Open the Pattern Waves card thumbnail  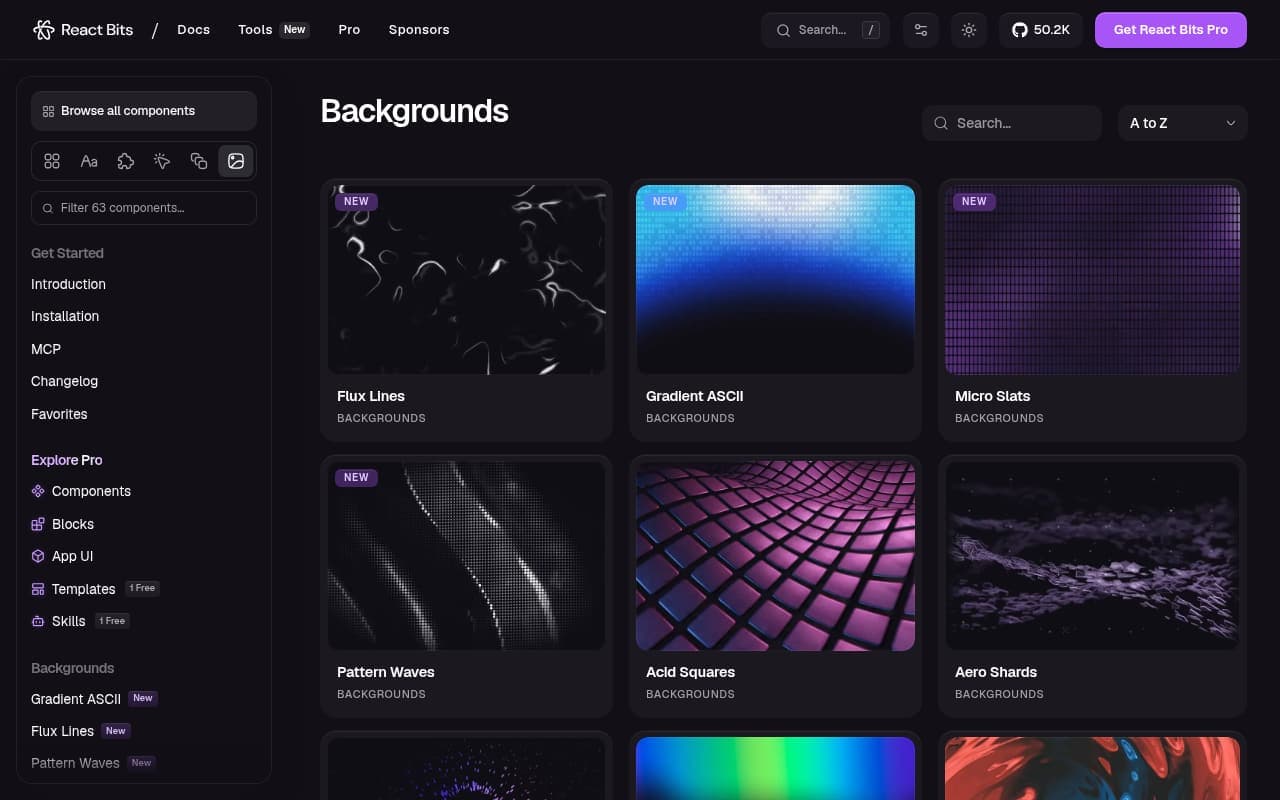466,556
